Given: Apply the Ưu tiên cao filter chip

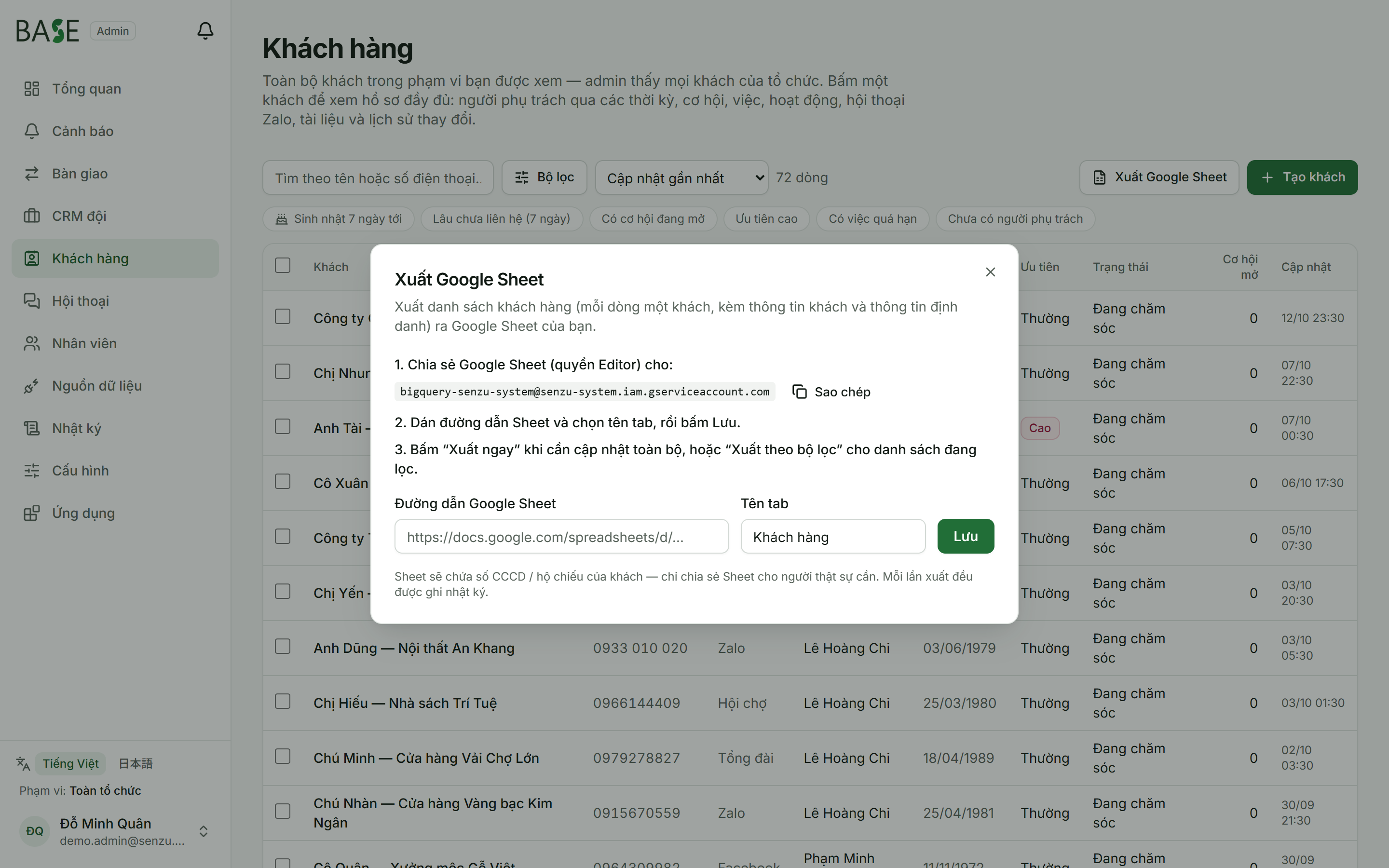Looking at the screenshot, I should click(766, 219).
